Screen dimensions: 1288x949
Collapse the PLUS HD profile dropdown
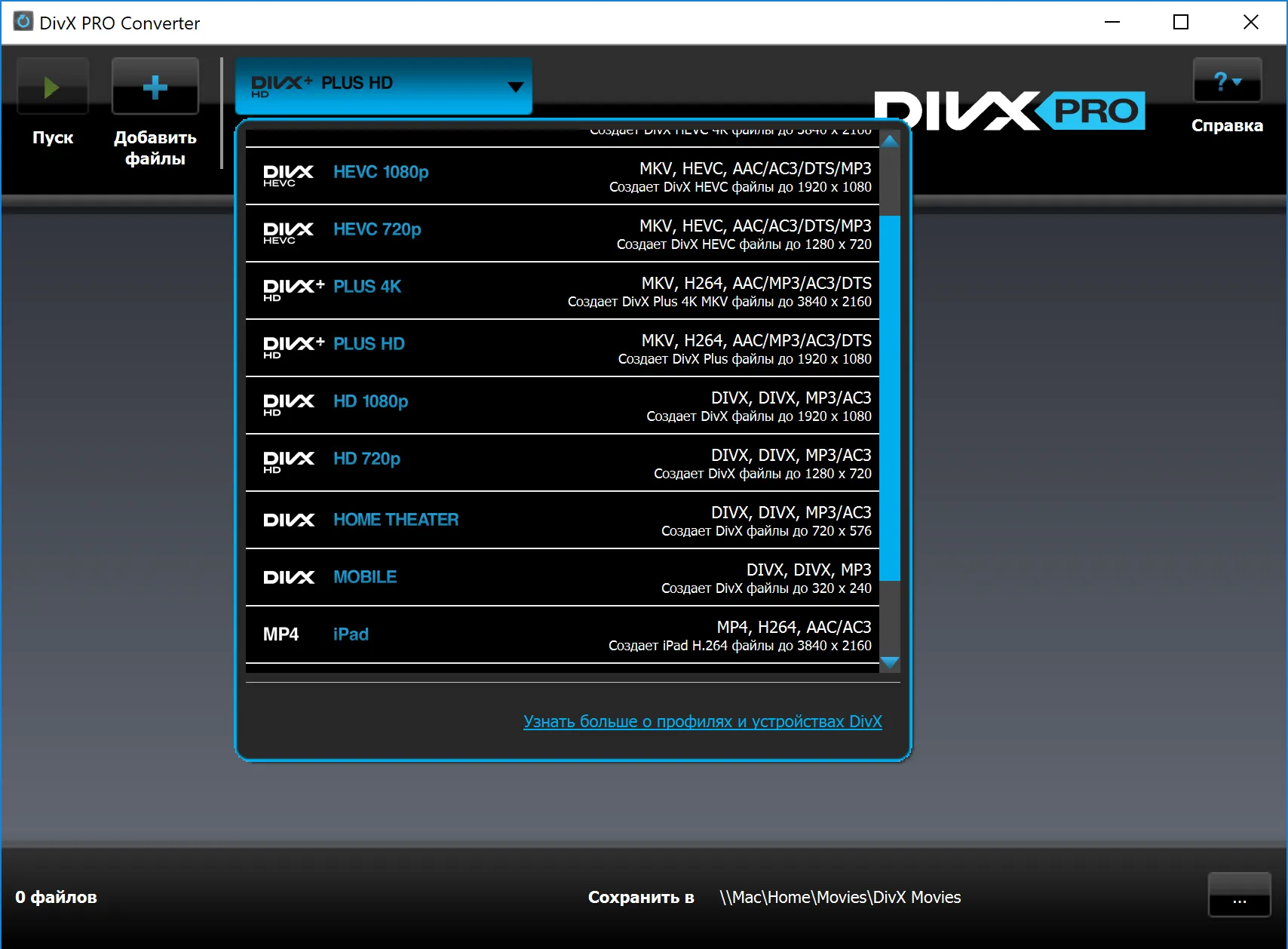(384, 86)
